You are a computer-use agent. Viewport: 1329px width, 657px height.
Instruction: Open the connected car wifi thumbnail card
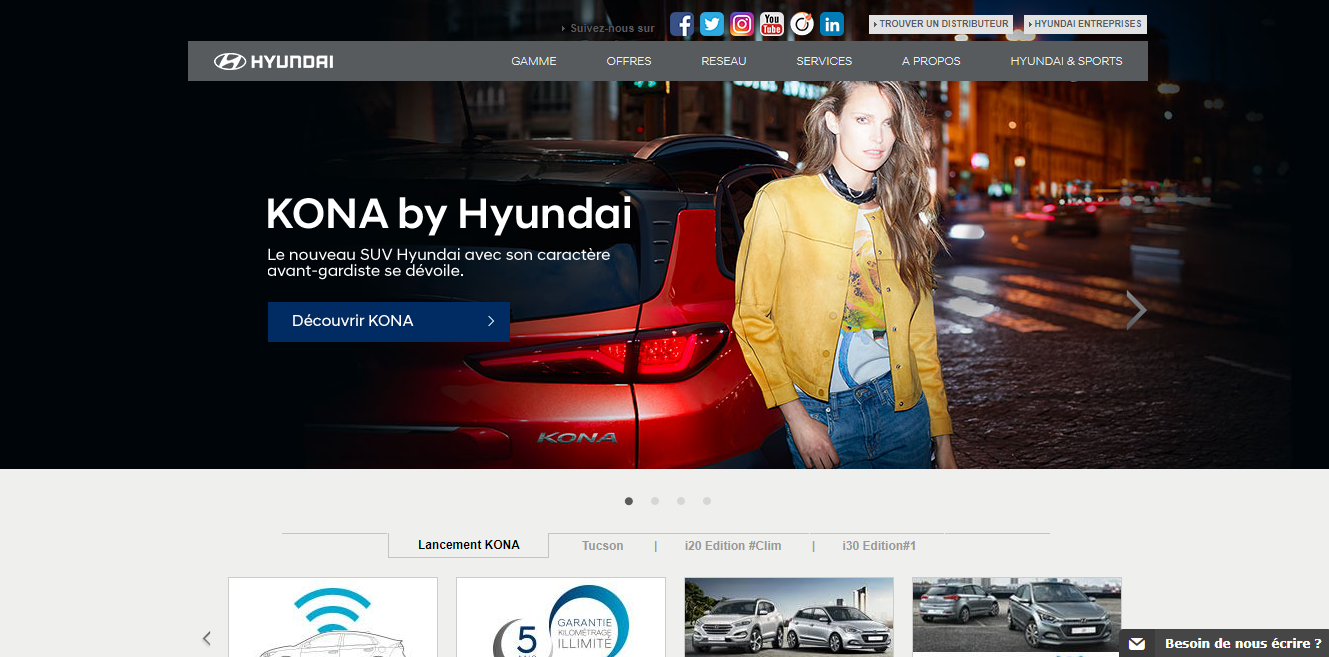point(333,617)
